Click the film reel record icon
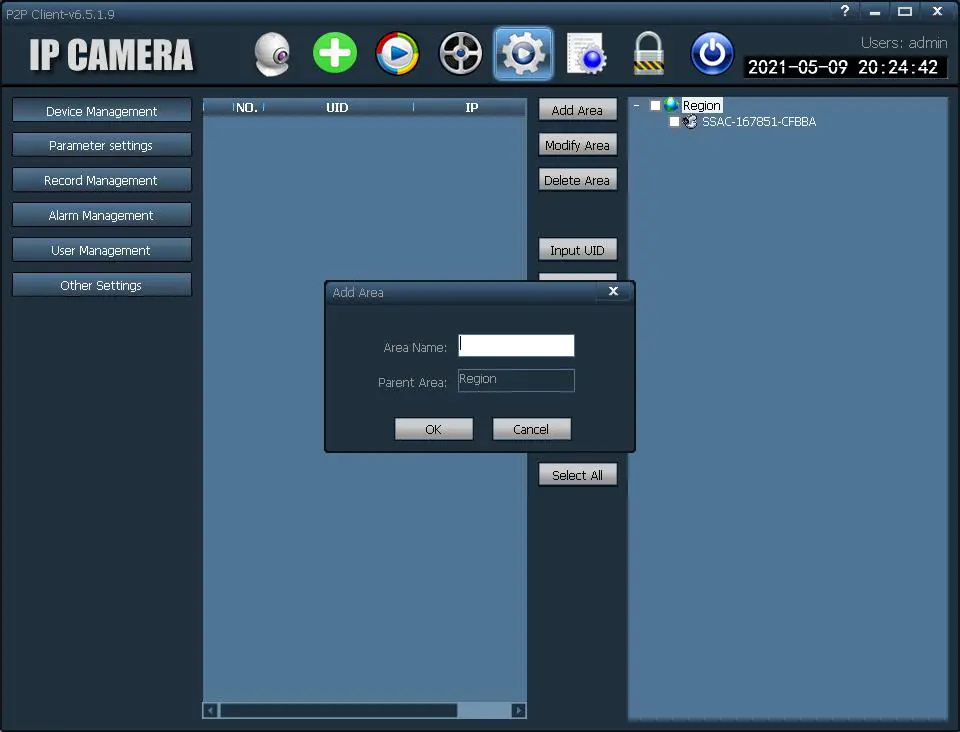The image size is (960, 732). (460, 54)
